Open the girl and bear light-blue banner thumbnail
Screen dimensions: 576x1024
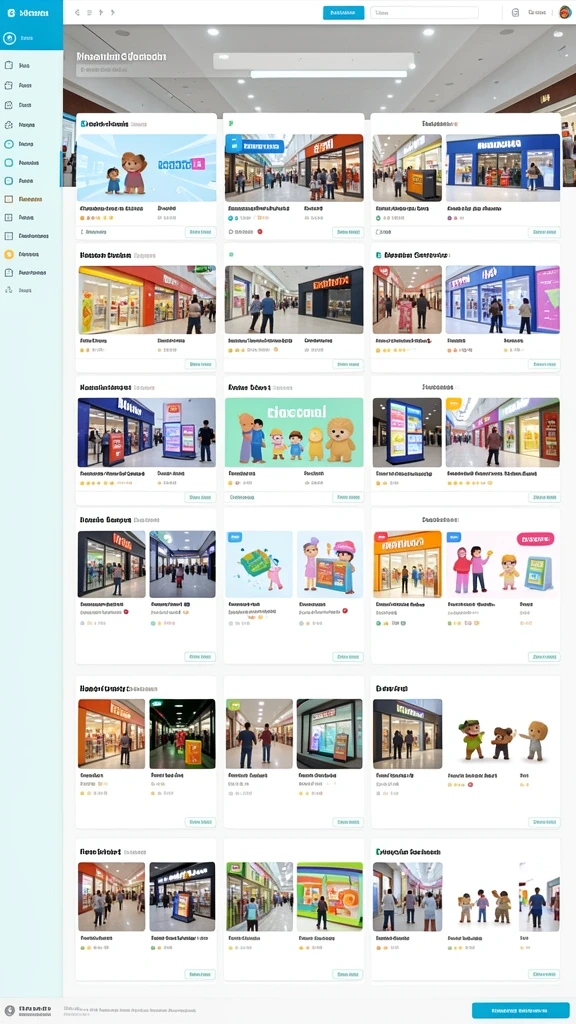point(146,168)
